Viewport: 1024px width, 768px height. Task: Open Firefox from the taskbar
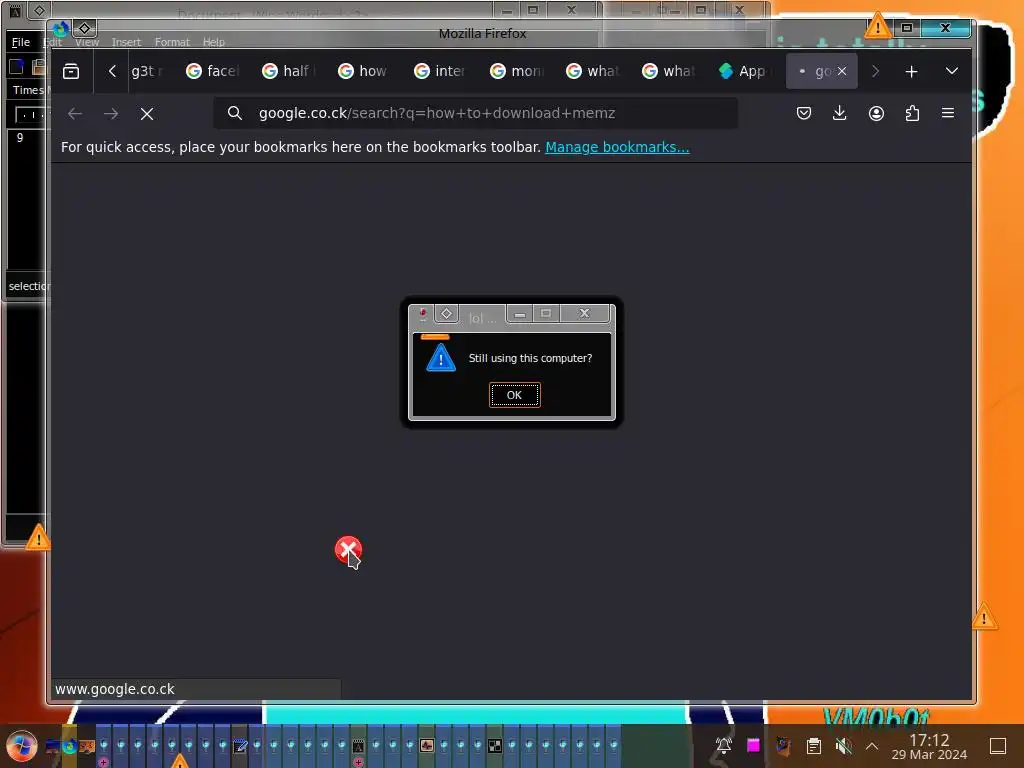point(69,746)
